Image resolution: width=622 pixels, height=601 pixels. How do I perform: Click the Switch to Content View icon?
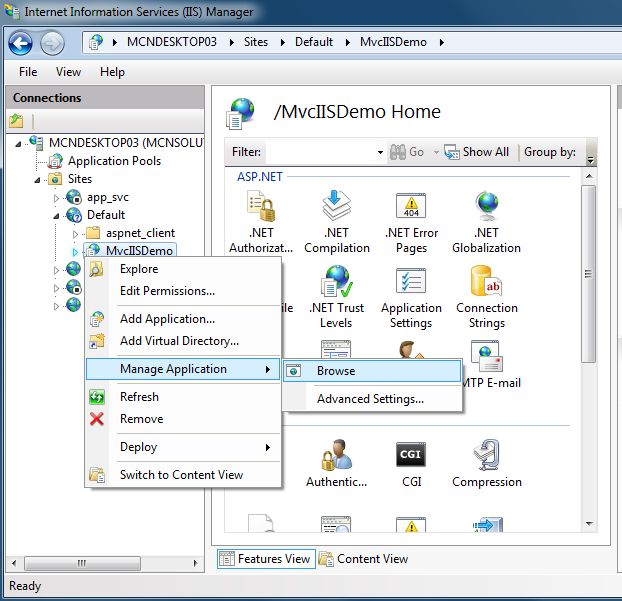coord(97,475)
